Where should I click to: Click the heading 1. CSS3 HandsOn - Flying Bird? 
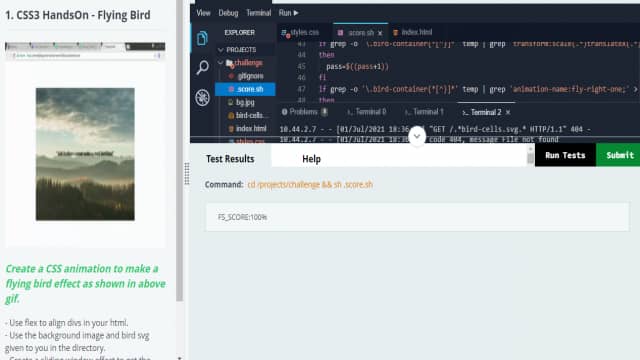tap(78, 15)
